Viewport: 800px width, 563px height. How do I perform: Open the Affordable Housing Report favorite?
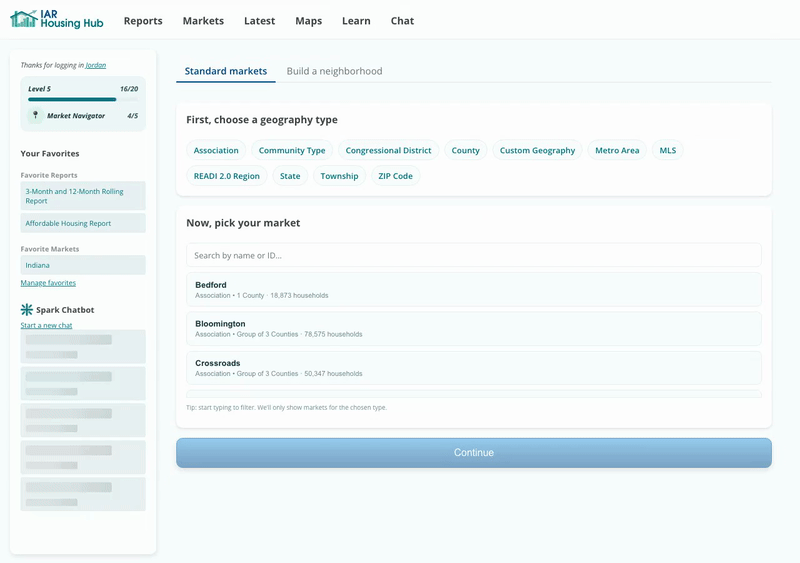coord(83,223)
